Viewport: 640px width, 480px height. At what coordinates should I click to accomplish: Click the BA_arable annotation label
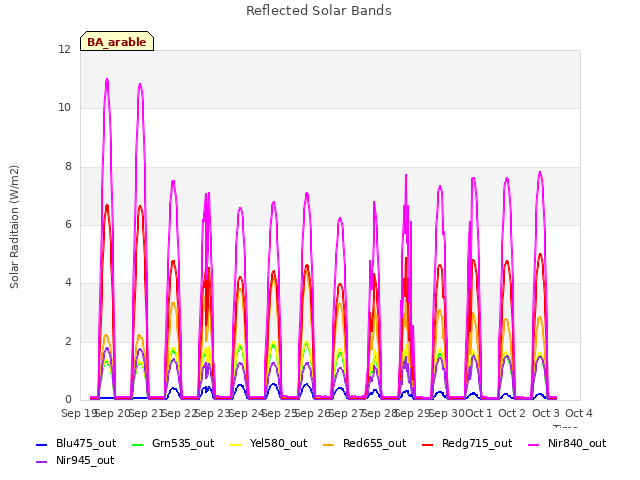tap(117, 42)
